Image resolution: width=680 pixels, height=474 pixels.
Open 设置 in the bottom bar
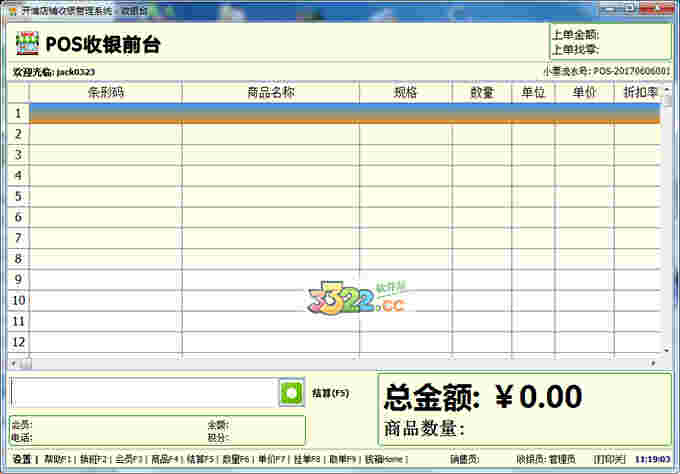point(22,459)
